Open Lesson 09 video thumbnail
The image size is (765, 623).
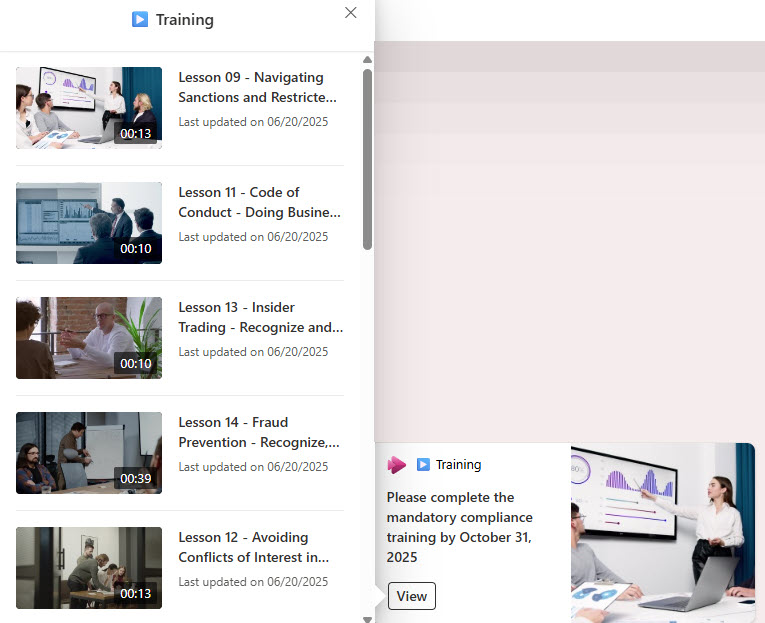coord(89,108)
